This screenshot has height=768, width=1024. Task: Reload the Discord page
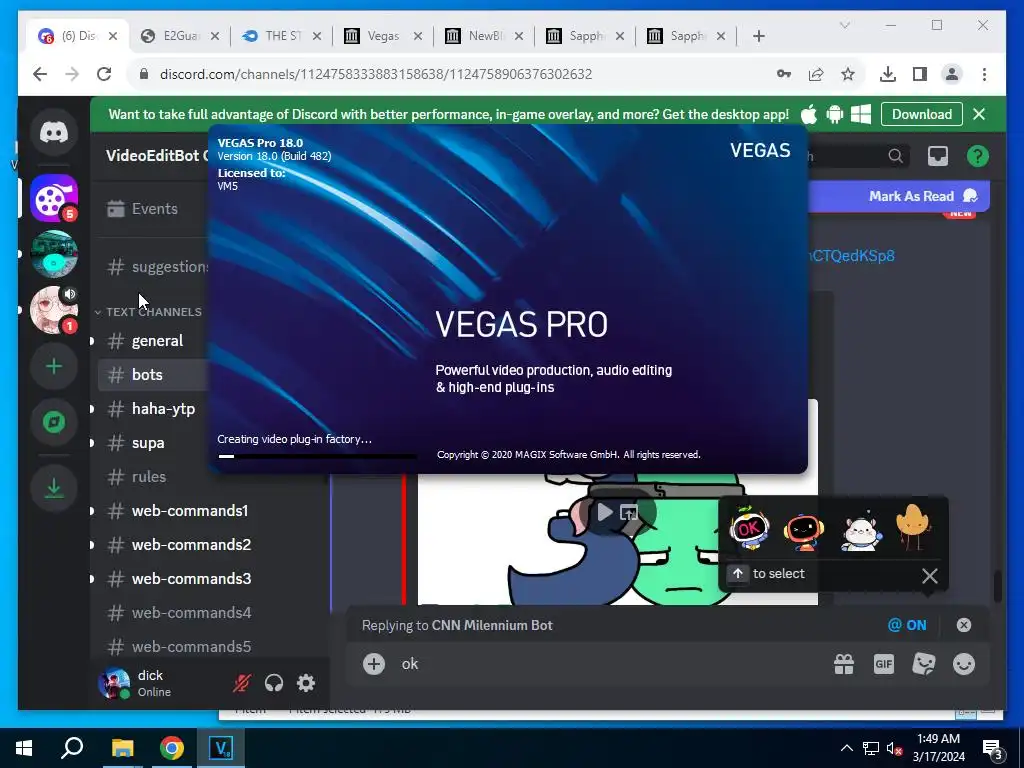(104, 74)
